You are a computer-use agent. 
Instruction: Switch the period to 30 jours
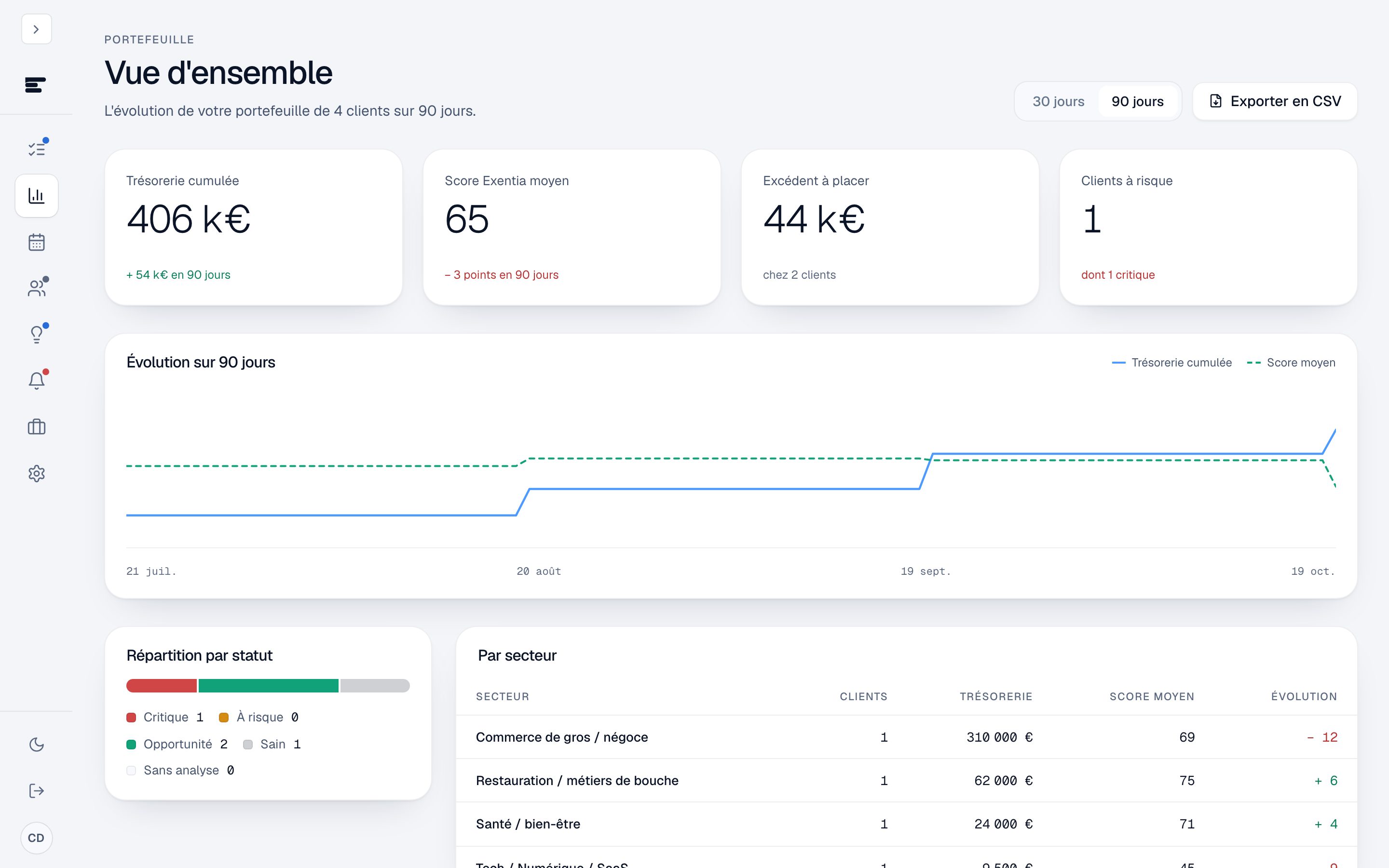point(1059,102)
